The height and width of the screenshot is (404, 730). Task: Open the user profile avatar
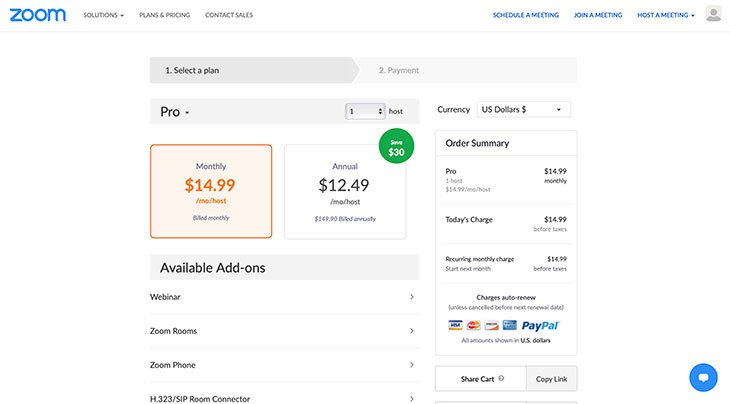(x=713, y=14)
